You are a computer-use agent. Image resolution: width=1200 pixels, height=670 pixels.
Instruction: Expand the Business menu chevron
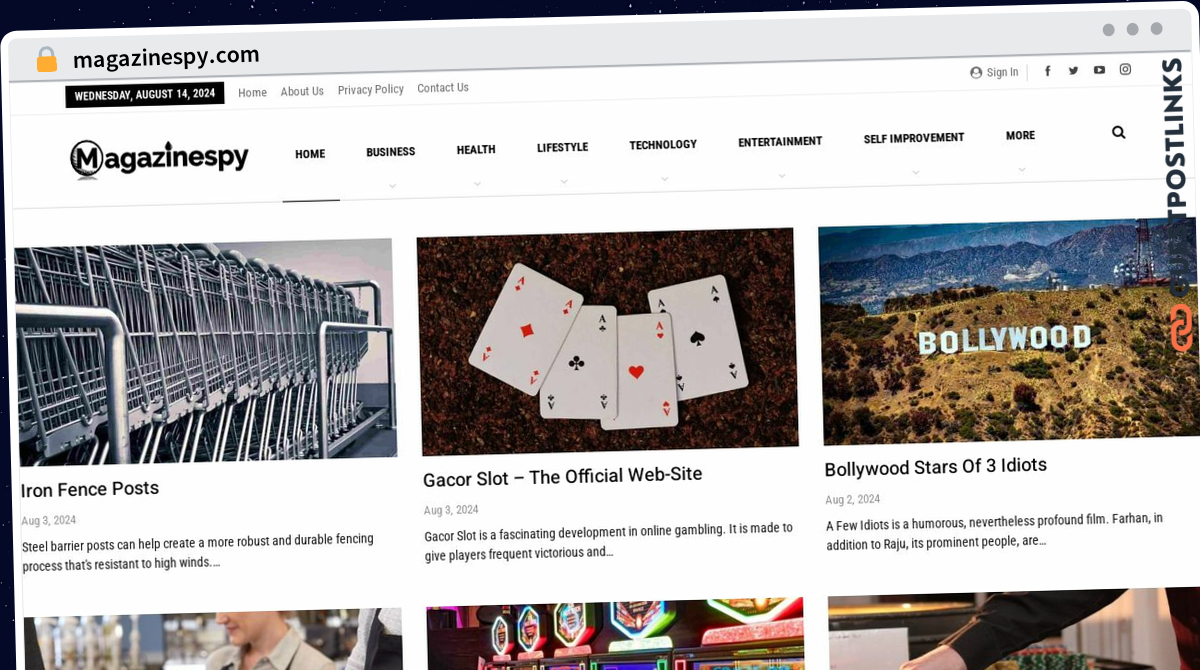point(392,185)
